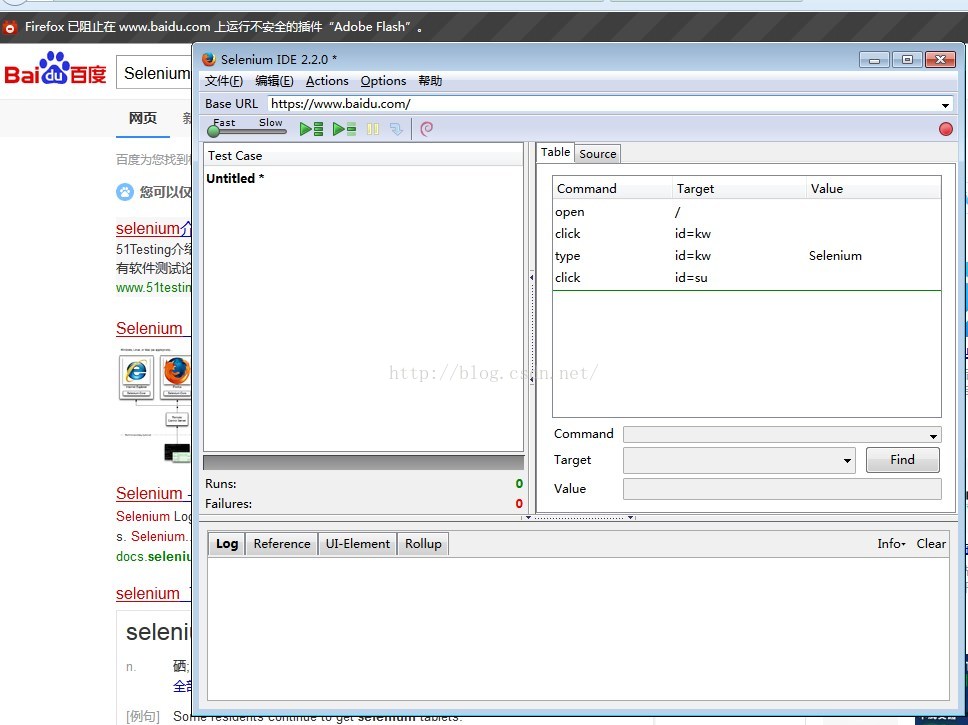Select the 'type' command row
This screenshot has height=725, width=968.
746,256
